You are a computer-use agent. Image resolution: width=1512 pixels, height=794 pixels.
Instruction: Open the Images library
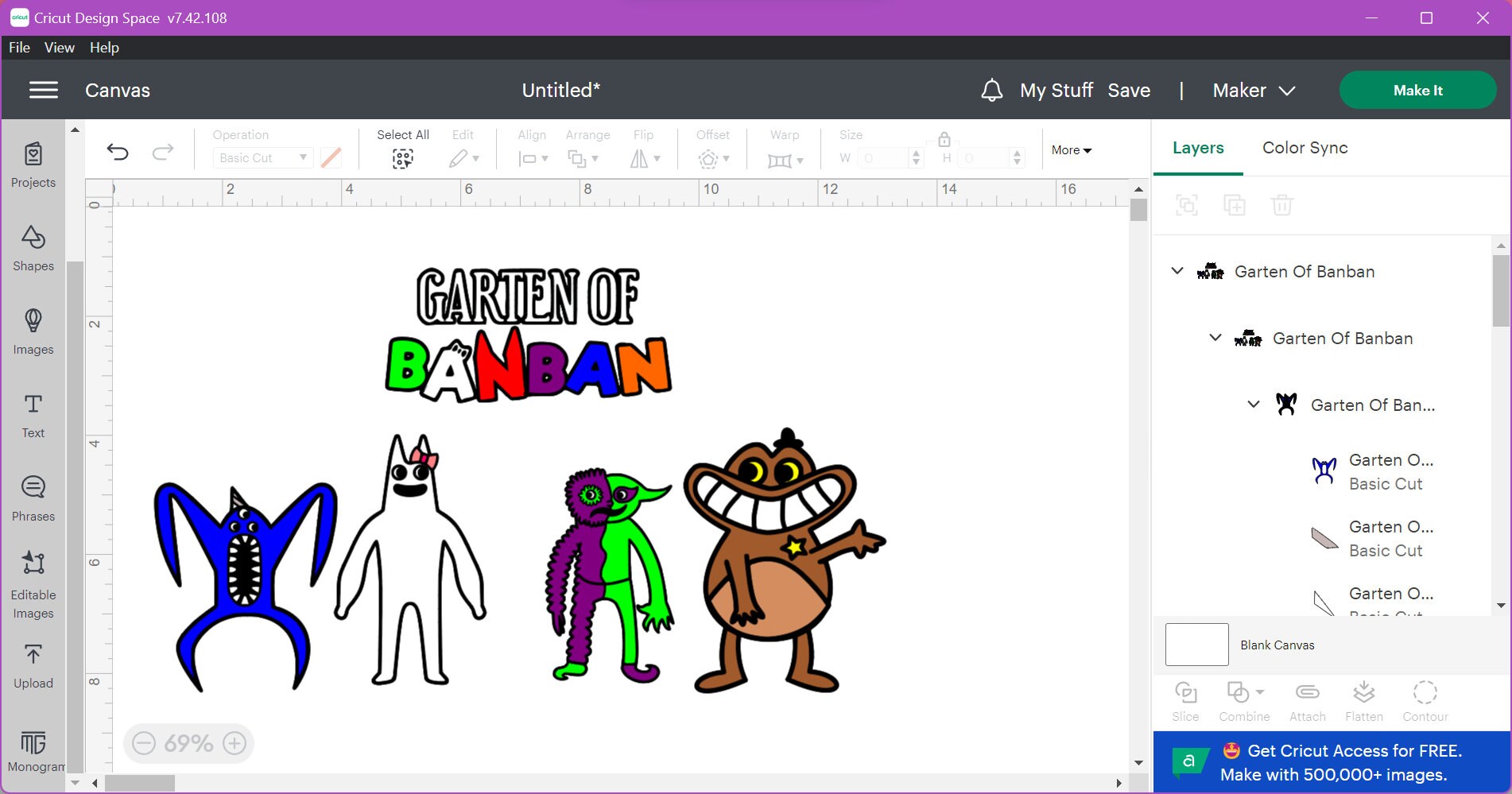coord(33,331)
